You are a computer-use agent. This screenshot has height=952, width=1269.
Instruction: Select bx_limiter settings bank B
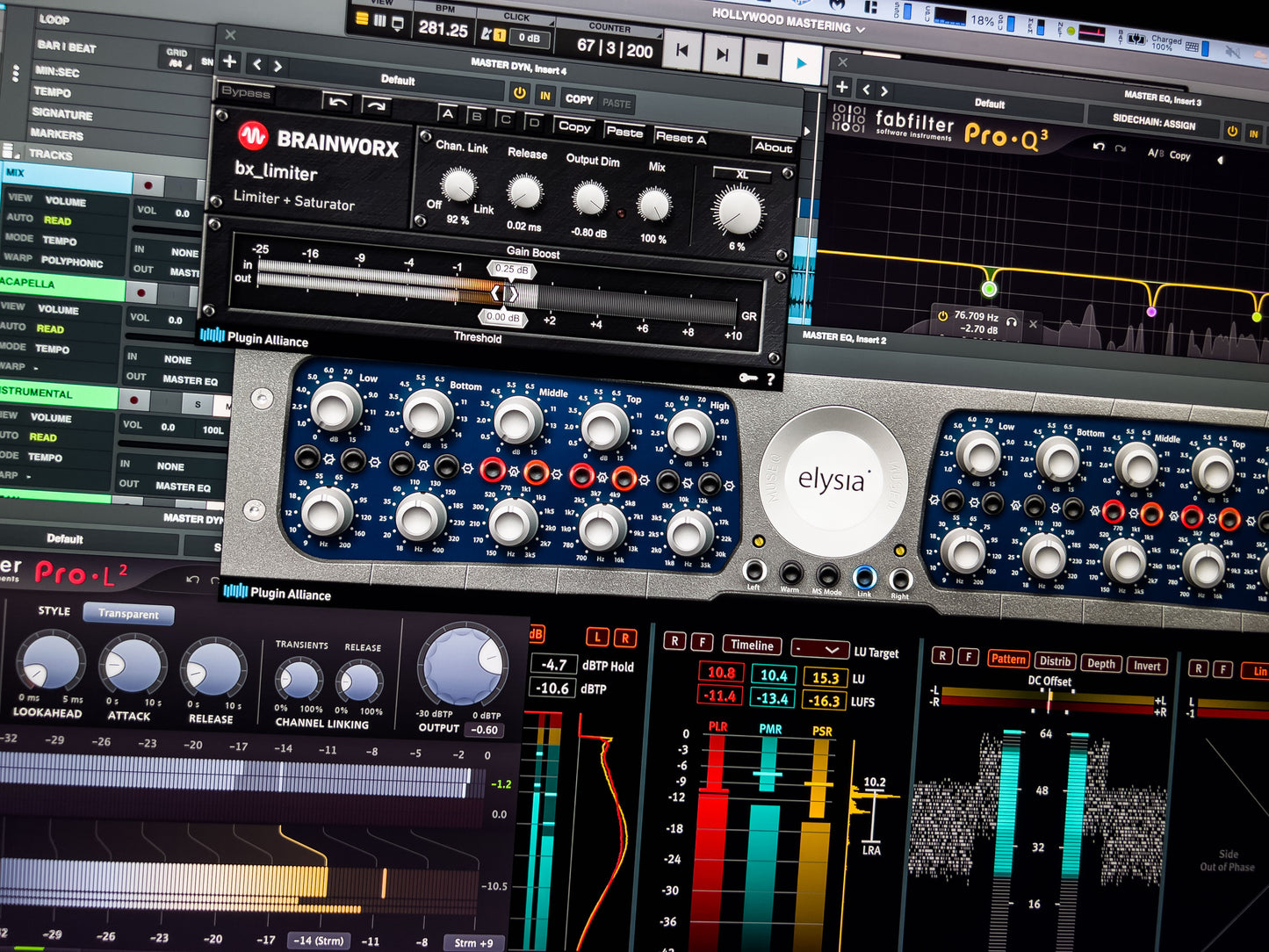click(x=476, y=116)
